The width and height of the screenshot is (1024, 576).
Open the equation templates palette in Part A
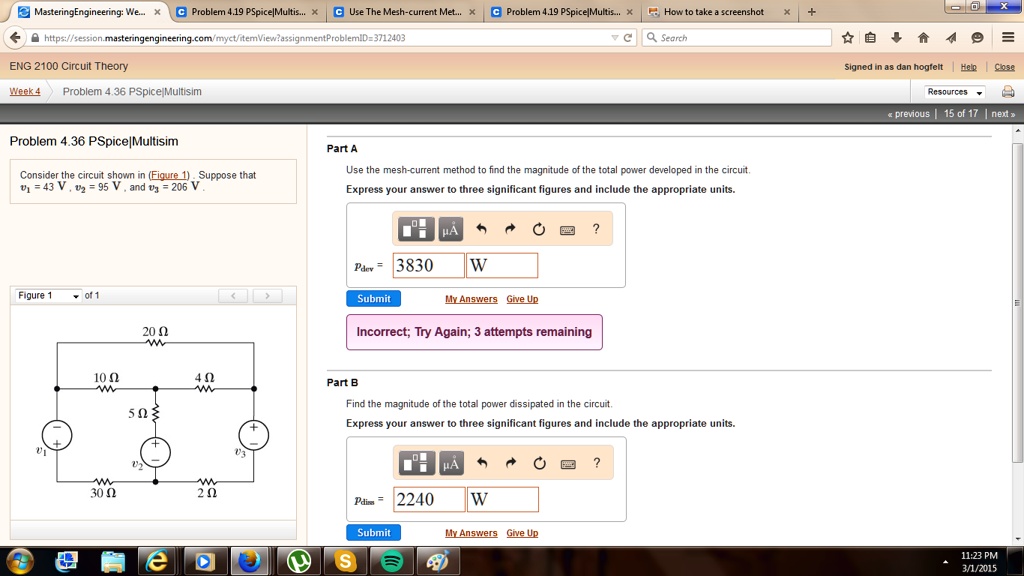click(x=416, y=228)
